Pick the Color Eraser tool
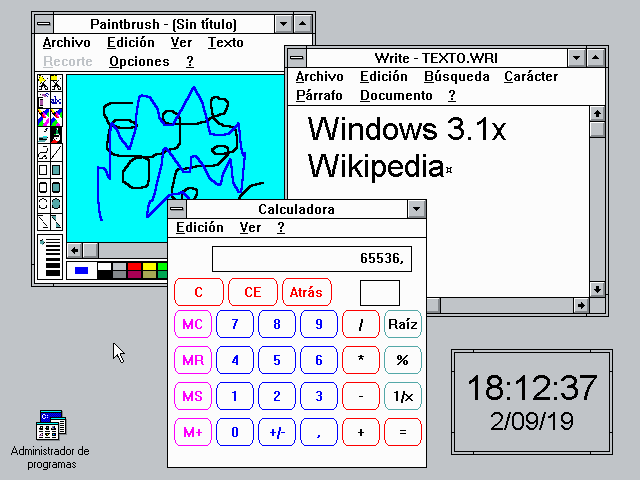Image resolution: width=640 pixels, height=480 pixels. [x=43, y=118]
